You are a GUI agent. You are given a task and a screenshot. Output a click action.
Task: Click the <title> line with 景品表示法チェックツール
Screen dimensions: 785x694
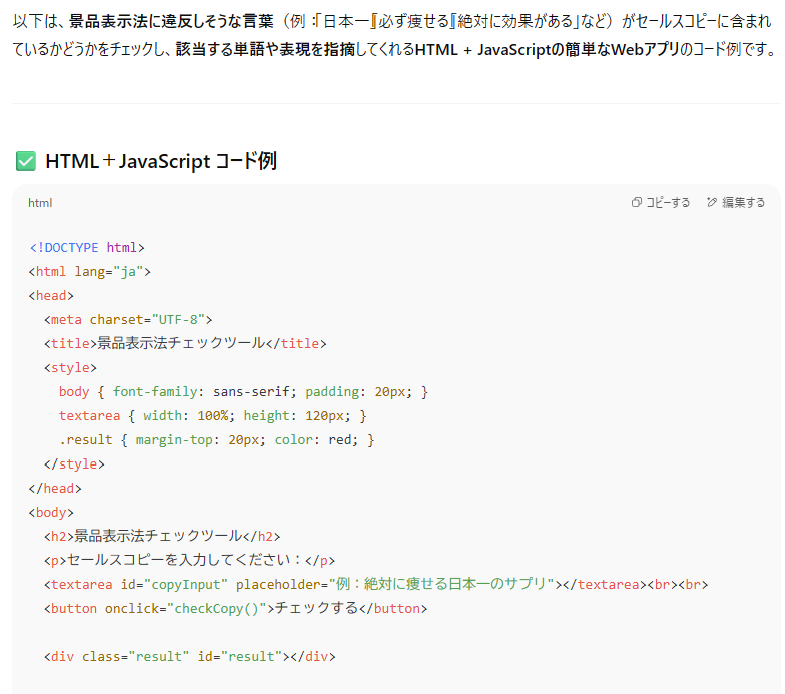point(185,343)
